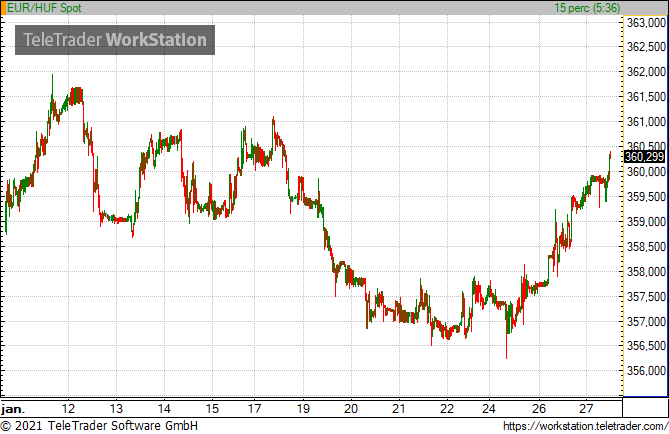Click date 15 on the time axis
This screenshot has height=434, width=669.
tap(212, 409)
